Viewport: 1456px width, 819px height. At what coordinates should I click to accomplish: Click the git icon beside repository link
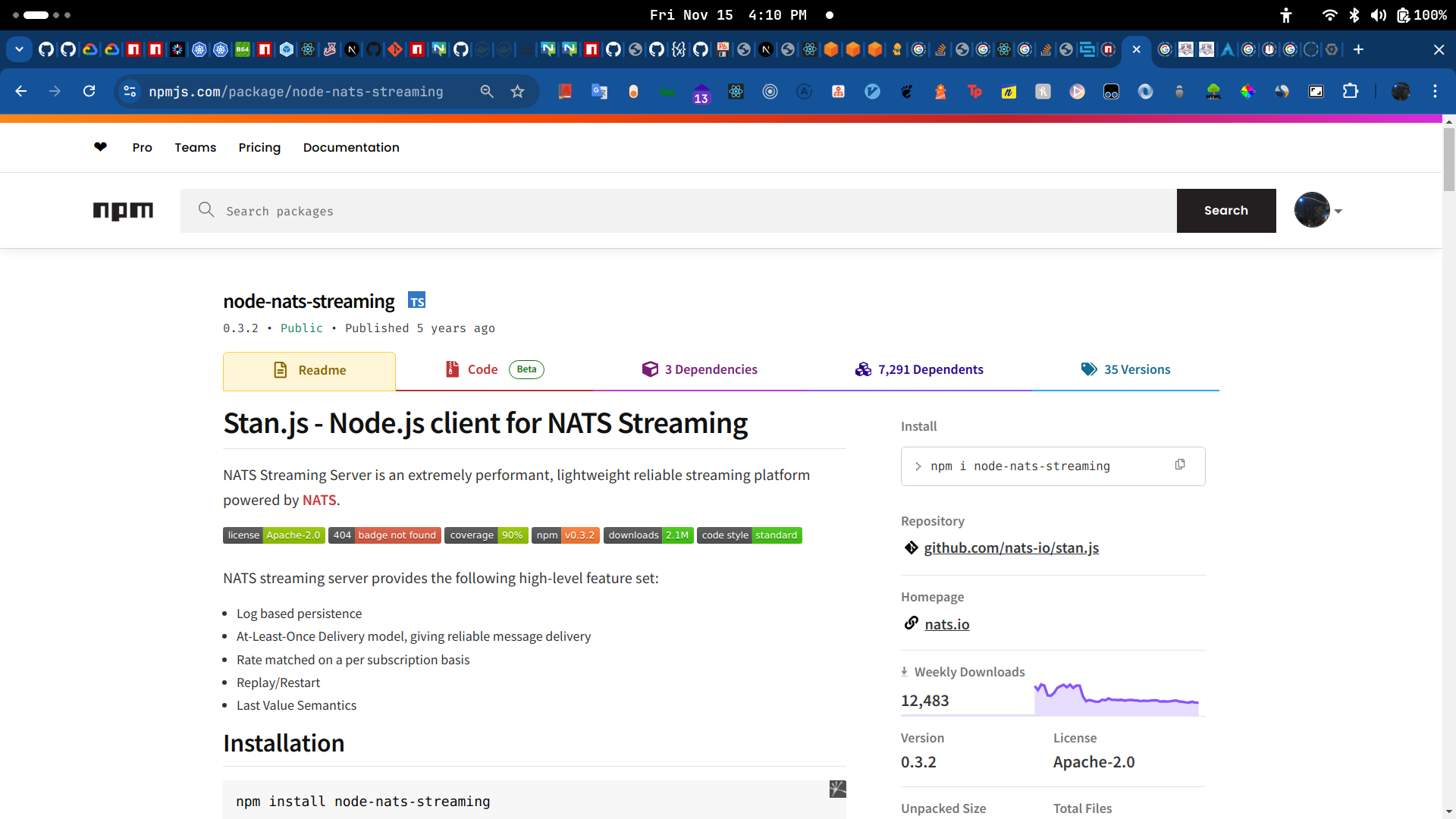pyautogui.click(x=912, y=548)
